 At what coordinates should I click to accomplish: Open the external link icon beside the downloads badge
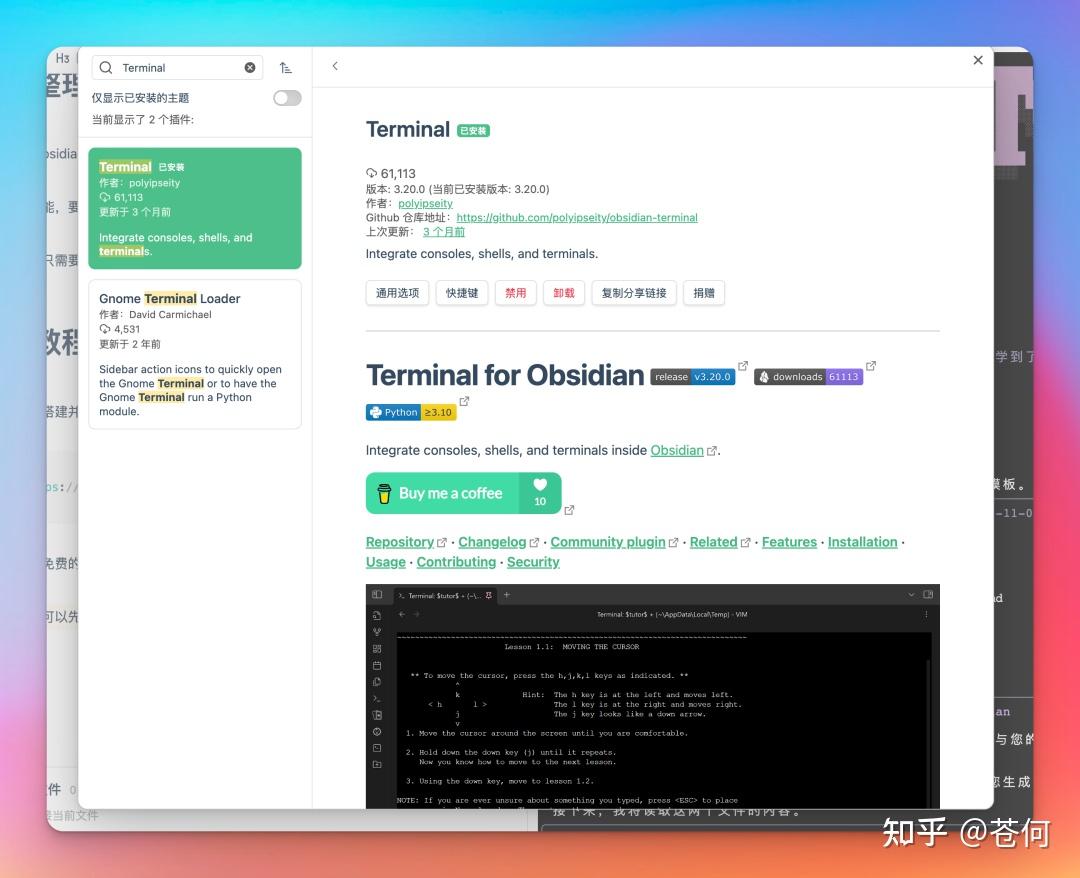coord(871,366)
